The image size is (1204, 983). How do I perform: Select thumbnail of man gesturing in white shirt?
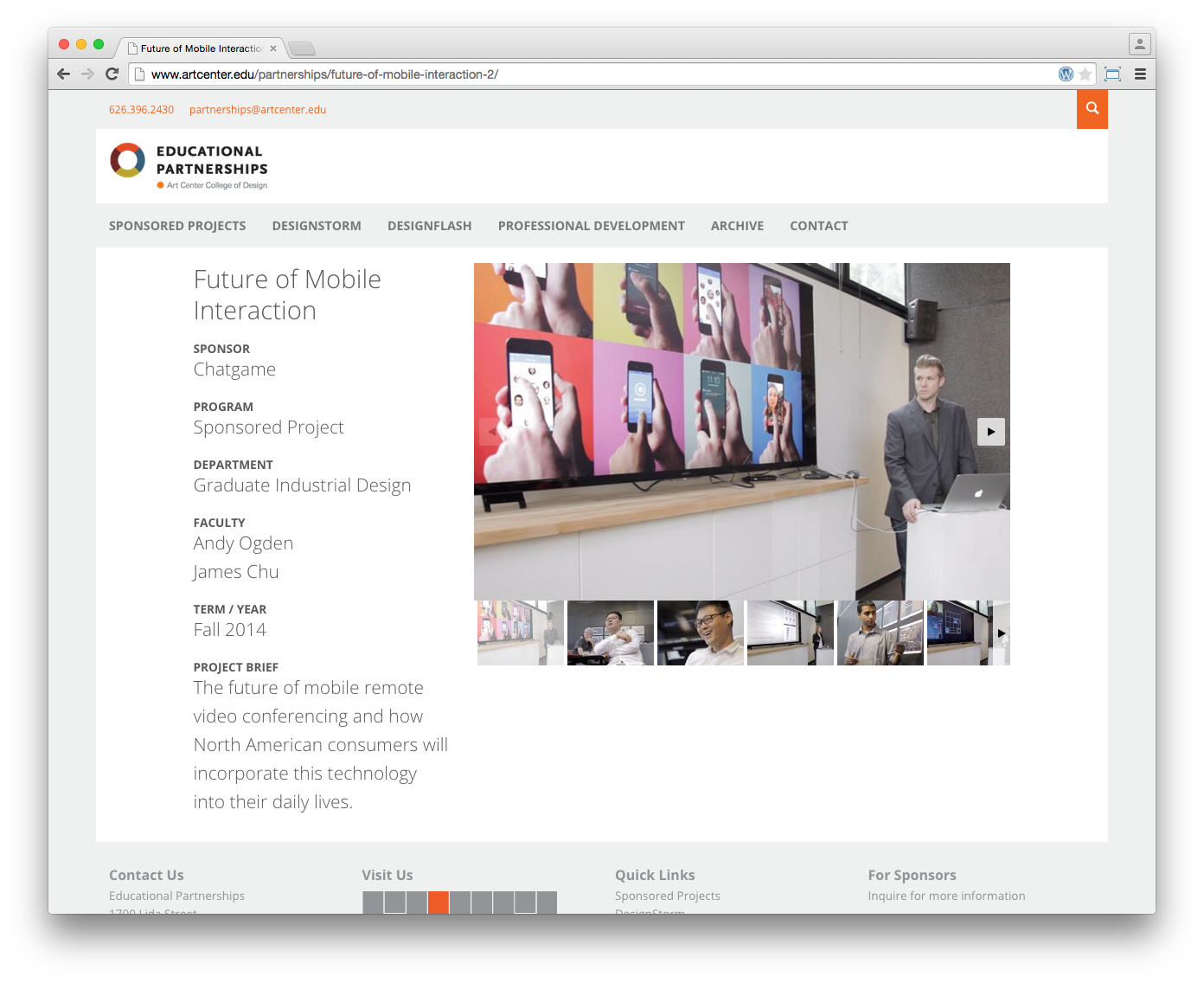(611, 633)
